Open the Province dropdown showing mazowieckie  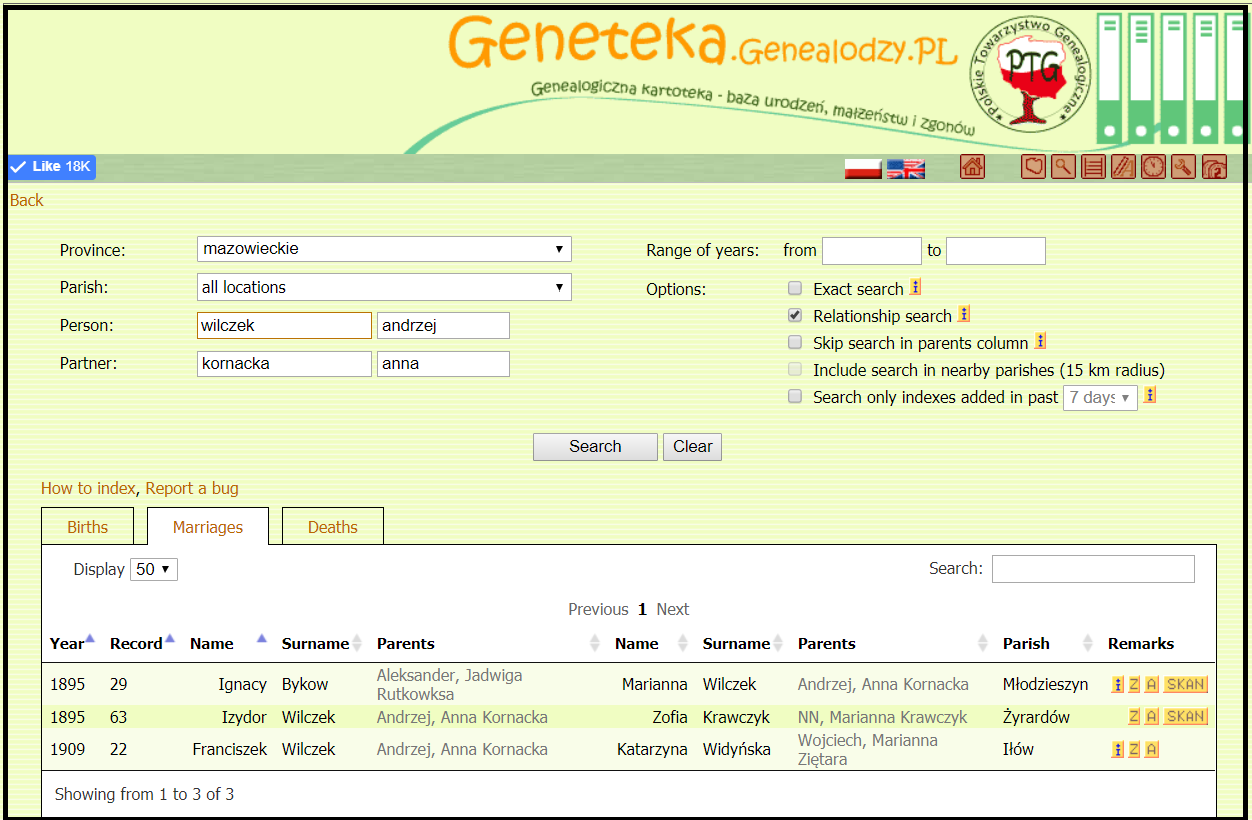click(x=384, y=249)
